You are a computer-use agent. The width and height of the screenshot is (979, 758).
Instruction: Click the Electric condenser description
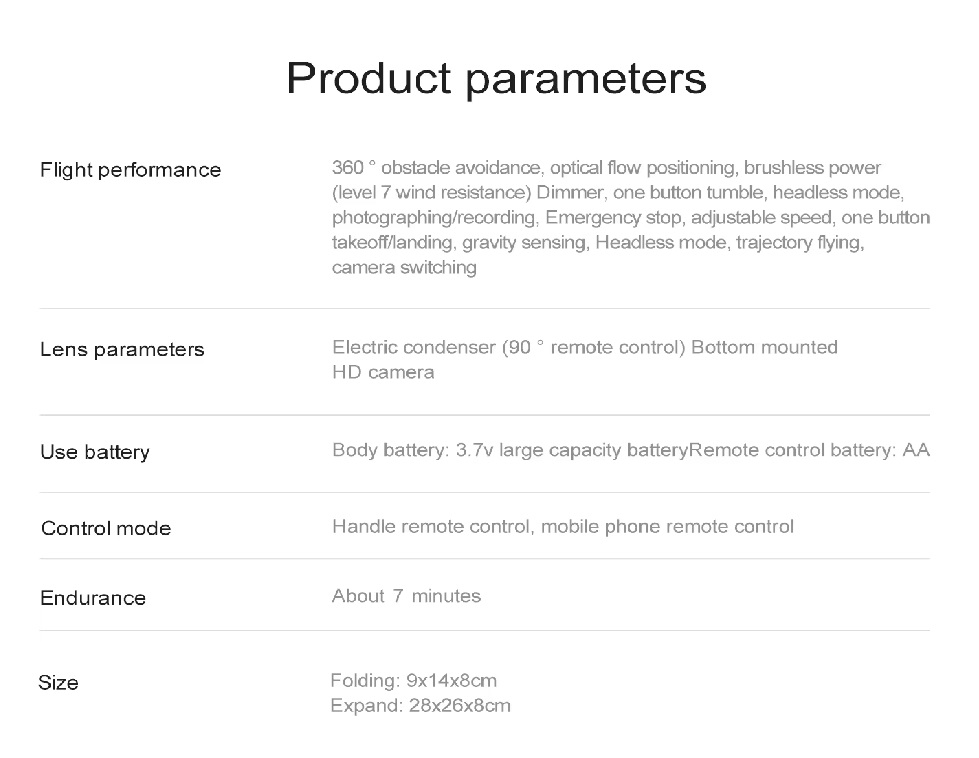[585, 347]
